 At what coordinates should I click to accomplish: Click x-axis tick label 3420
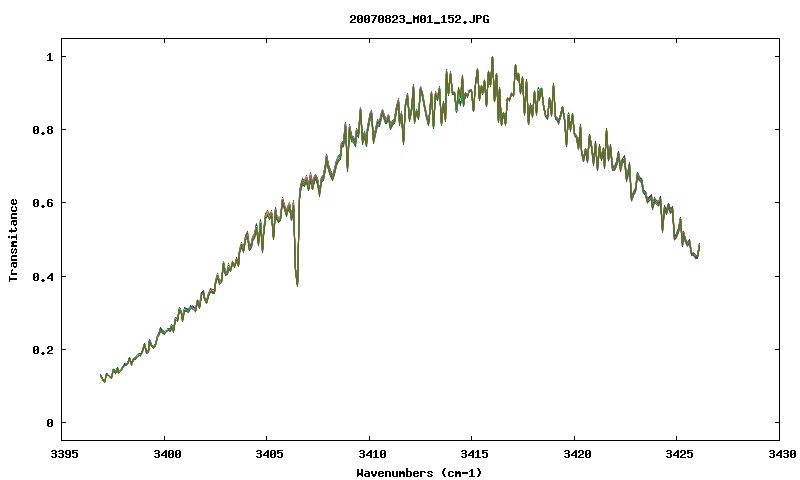pos(577,454)
